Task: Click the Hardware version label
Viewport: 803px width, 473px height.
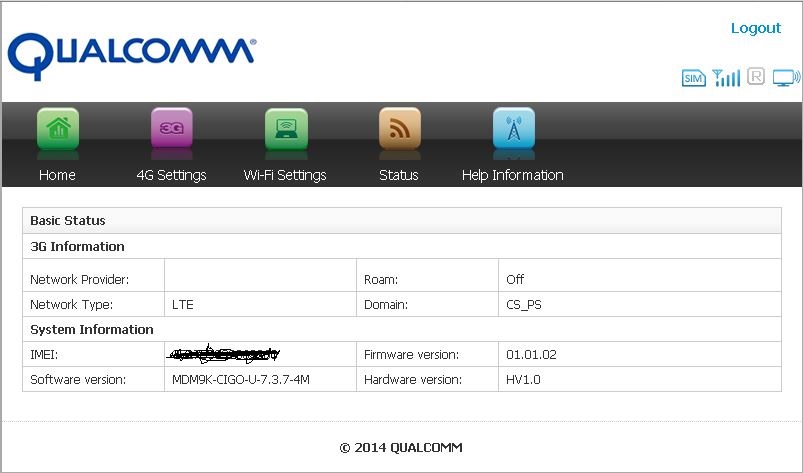Action: (x=413, y=380)
